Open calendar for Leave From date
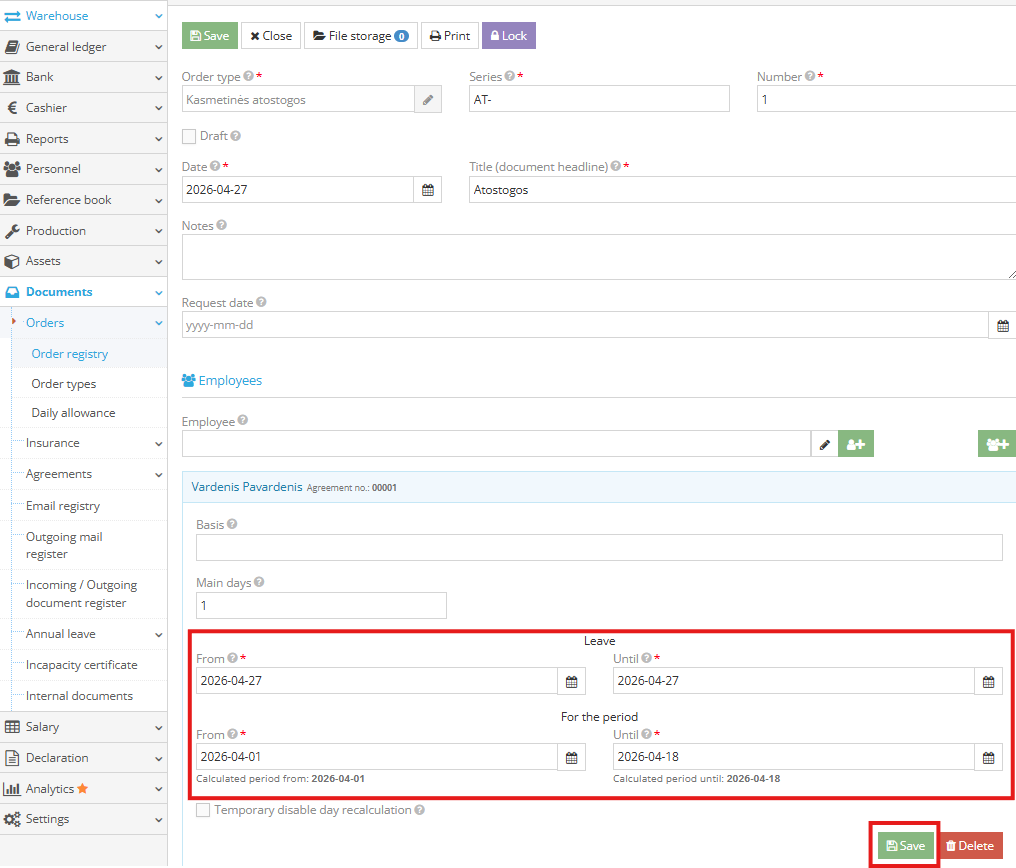 coord(572,681)
